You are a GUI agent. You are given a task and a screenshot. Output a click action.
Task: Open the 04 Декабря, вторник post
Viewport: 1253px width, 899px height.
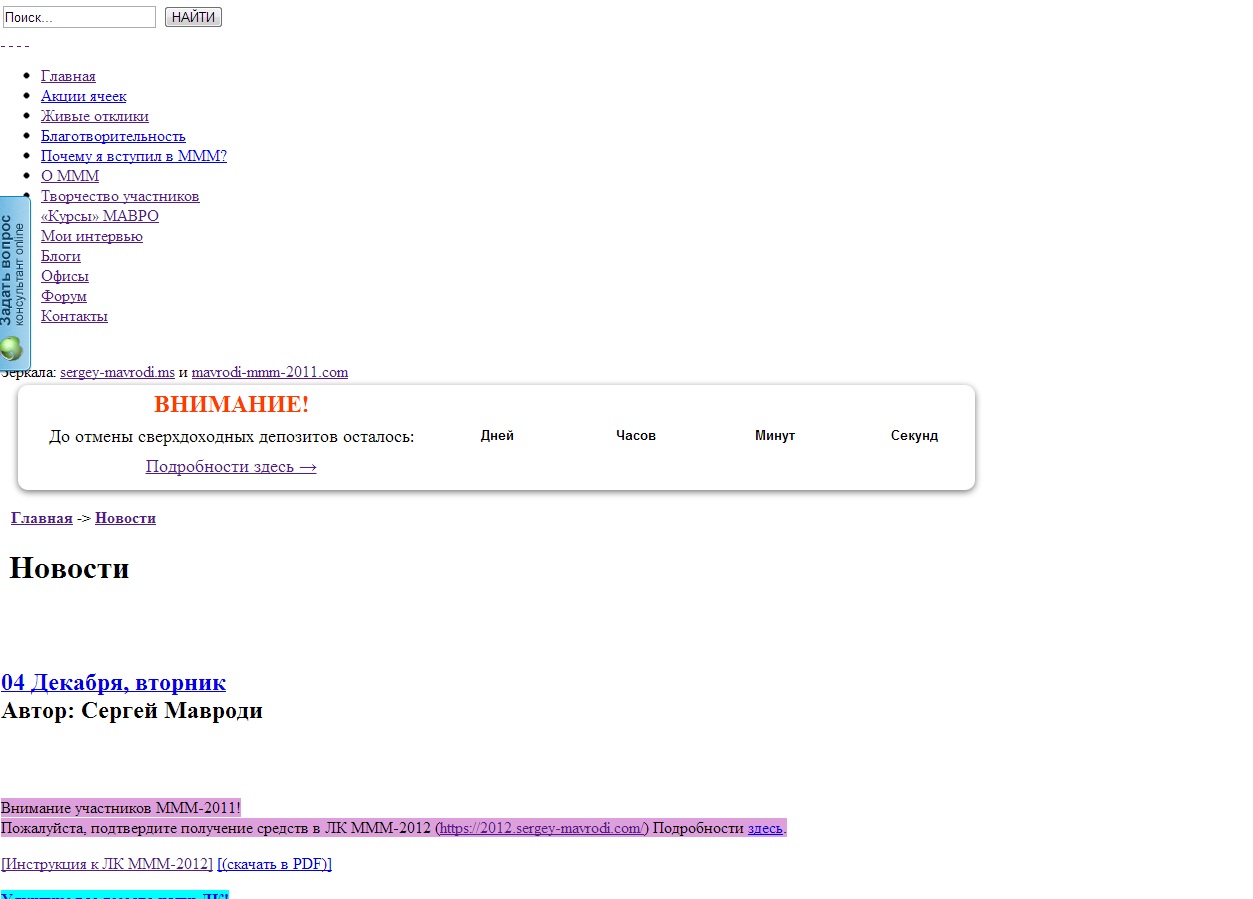[114, 682]
